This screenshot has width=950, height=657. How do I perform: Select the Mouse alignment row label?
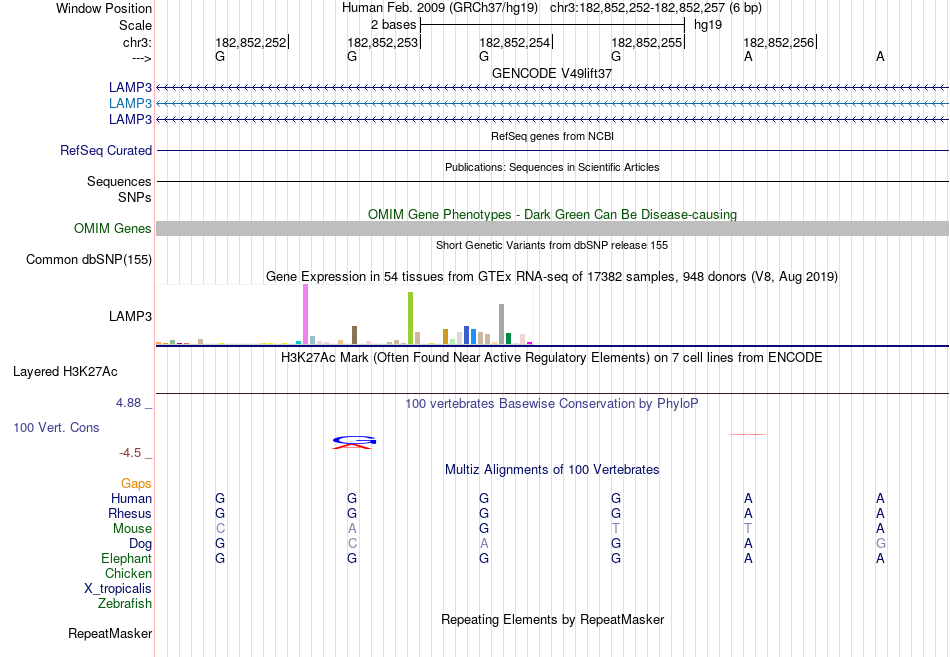pos(132,529)
